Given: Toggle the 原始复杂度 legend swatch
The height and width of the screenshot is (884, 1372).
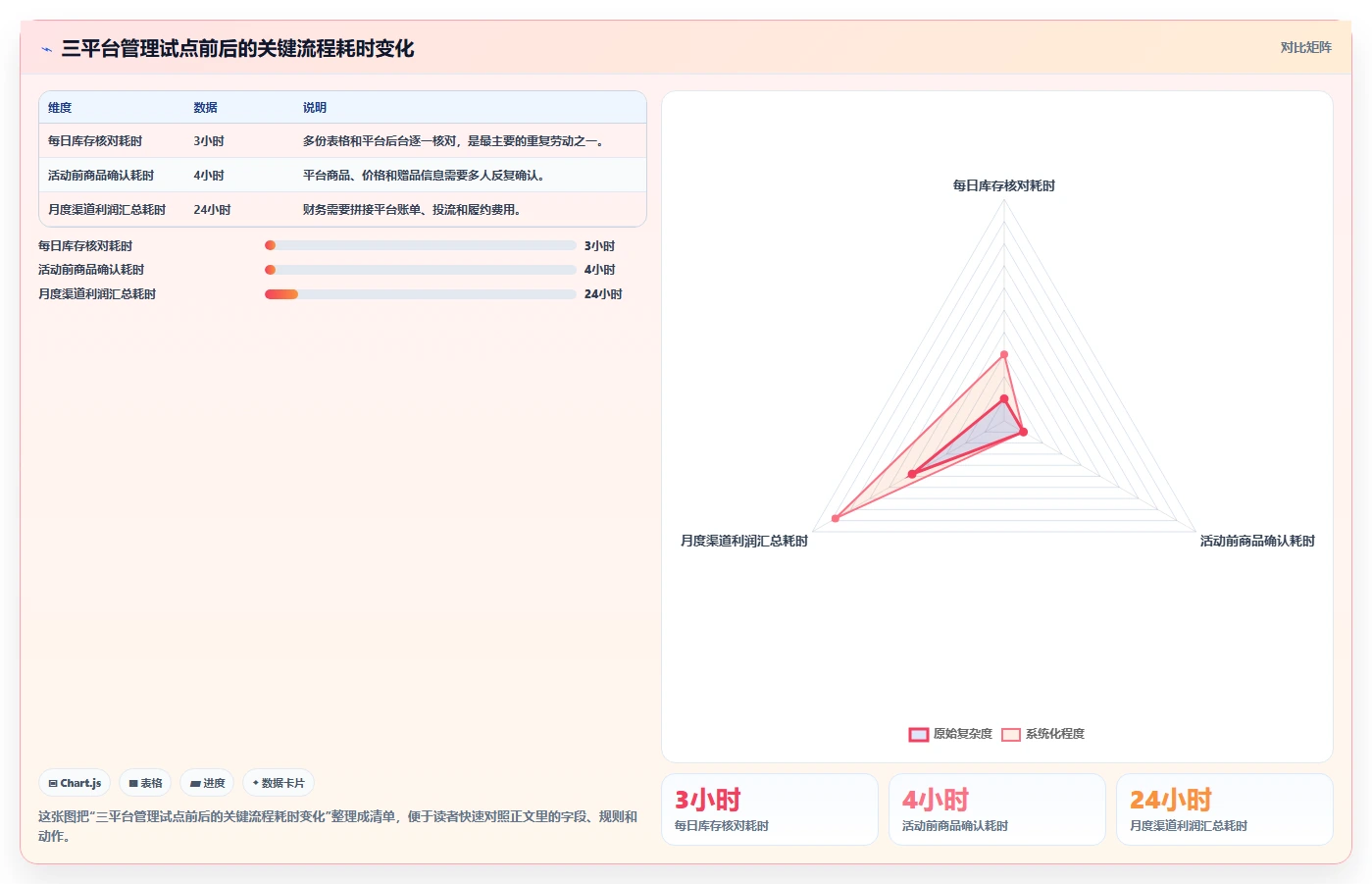Looking at the screenshot, I should (919, 734).
